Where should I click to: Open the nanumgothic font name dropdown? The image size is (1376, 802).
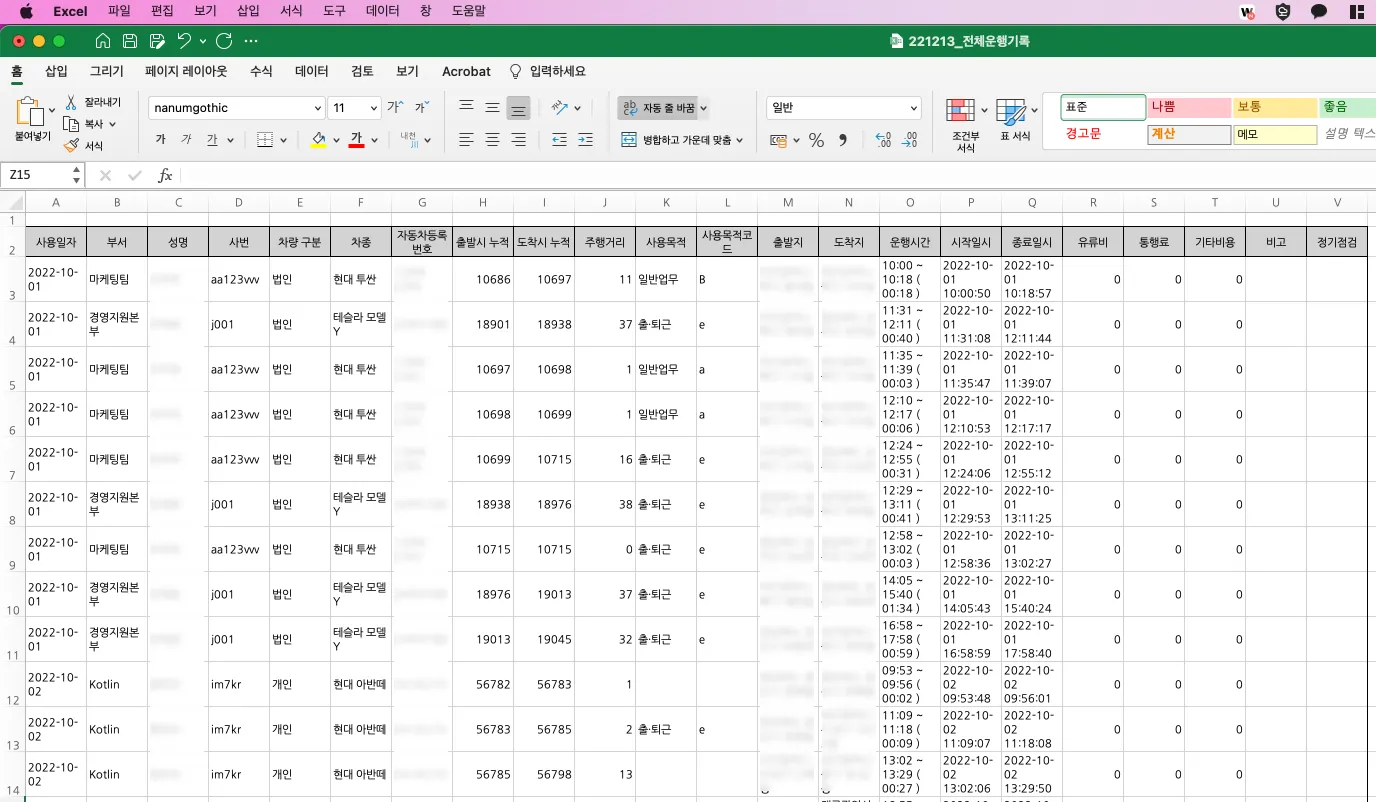tap(317, 108)
